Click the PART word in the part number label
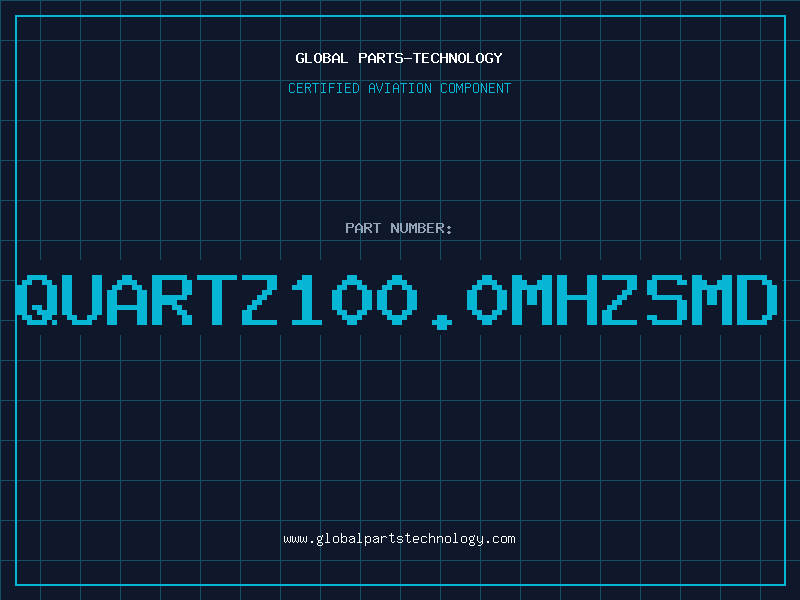The width and height of the screenshot is (800, 600). point(363,228)
